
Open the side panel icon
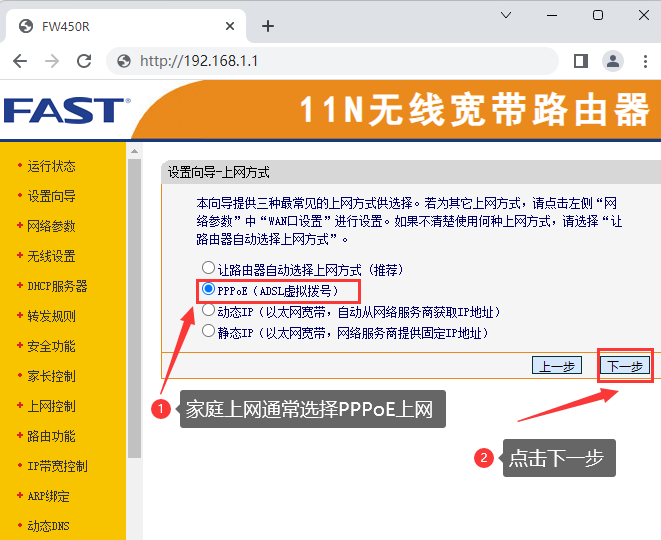pos(581,61)
